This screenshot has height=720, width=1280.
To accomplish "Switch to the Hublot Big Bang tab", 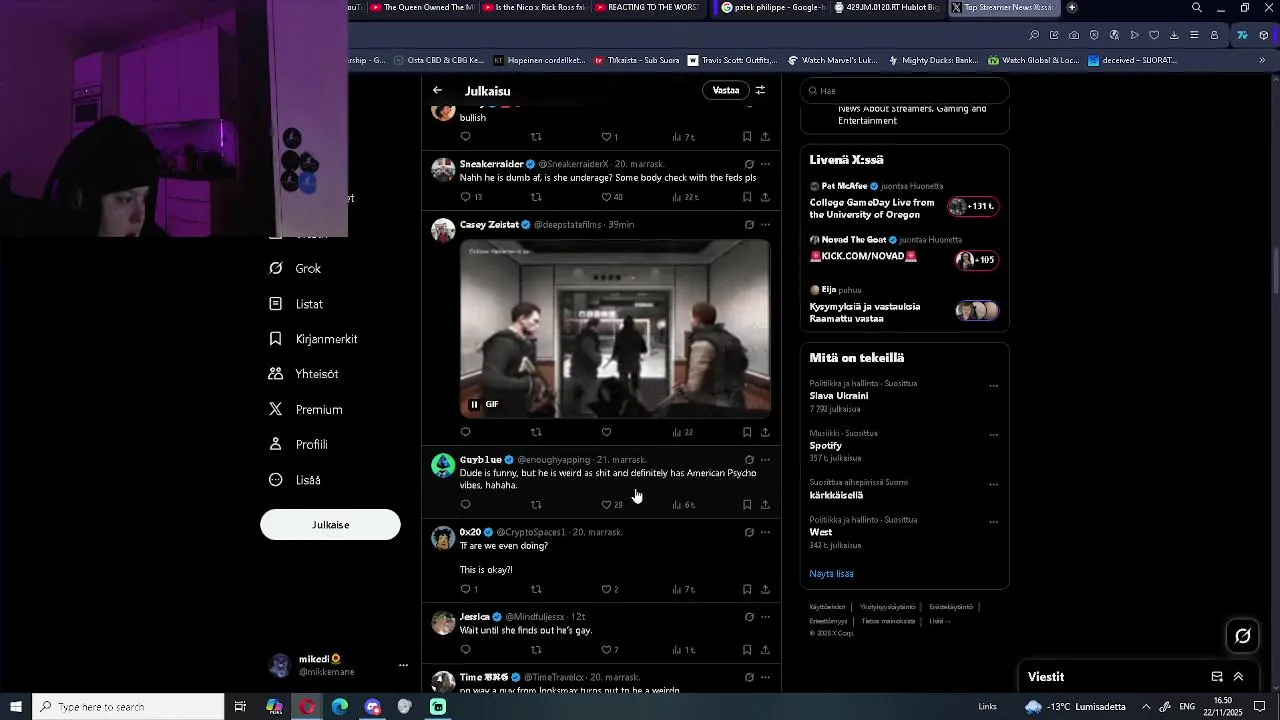I will click(887, 8).
